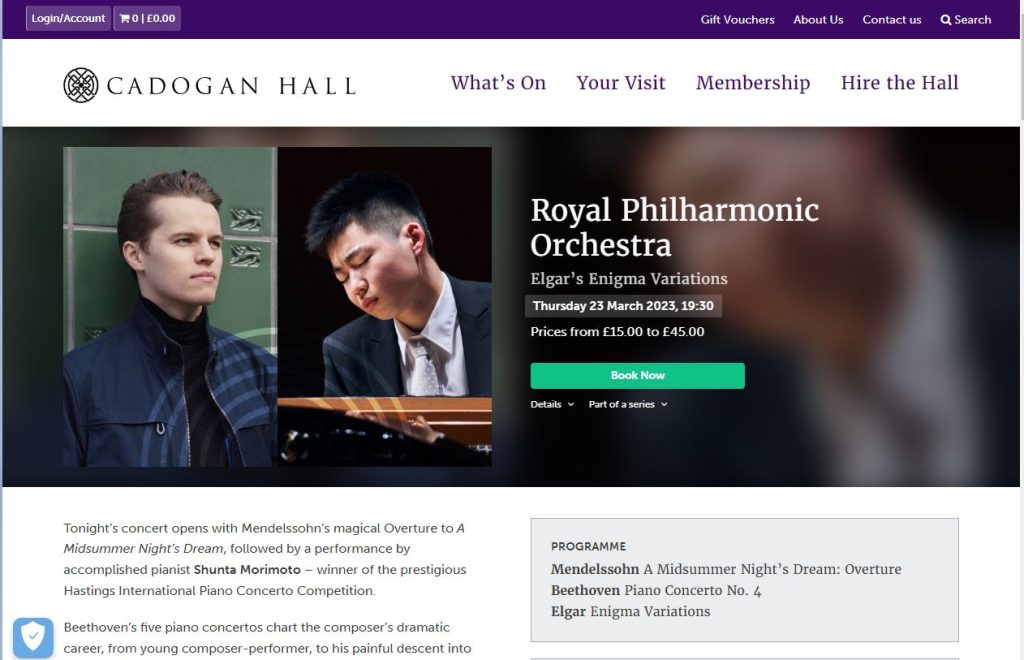Open the Your Visit section
1024x660 pixels.
click(621, 83)
